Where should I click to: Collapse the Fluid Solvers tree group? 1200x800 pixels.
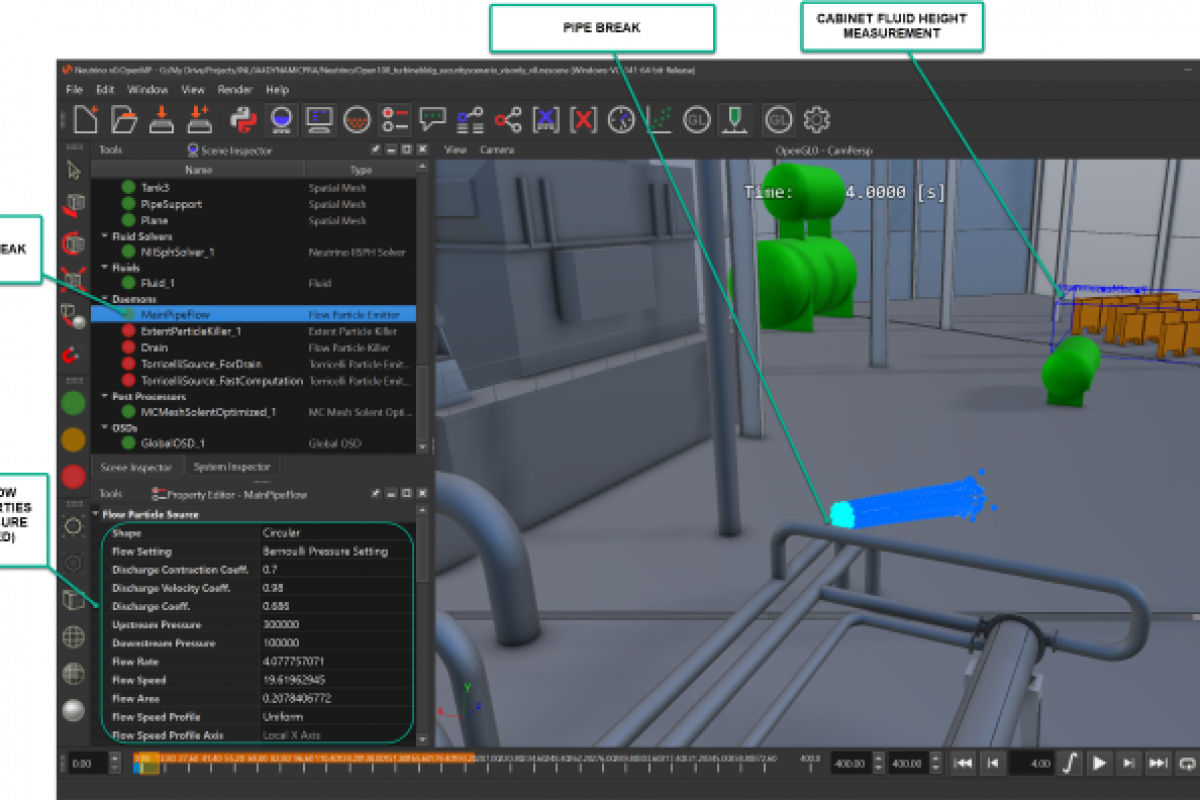click(x=105, y=237)
